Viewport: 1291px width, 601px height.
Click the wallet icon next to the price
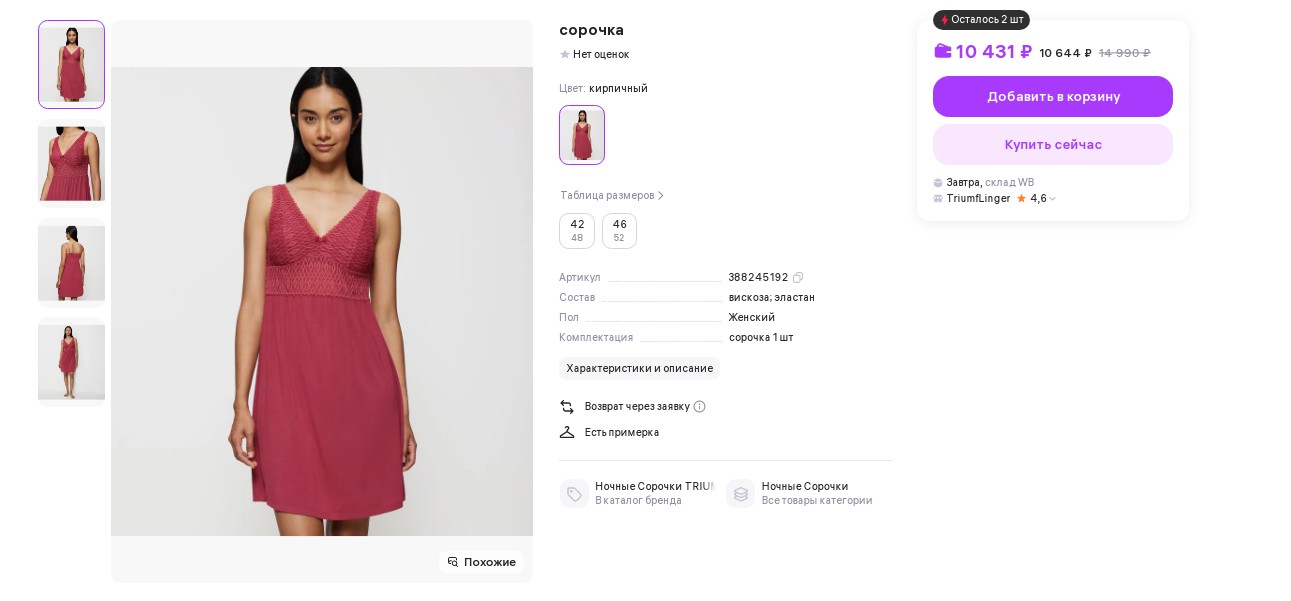click(943, 51)
